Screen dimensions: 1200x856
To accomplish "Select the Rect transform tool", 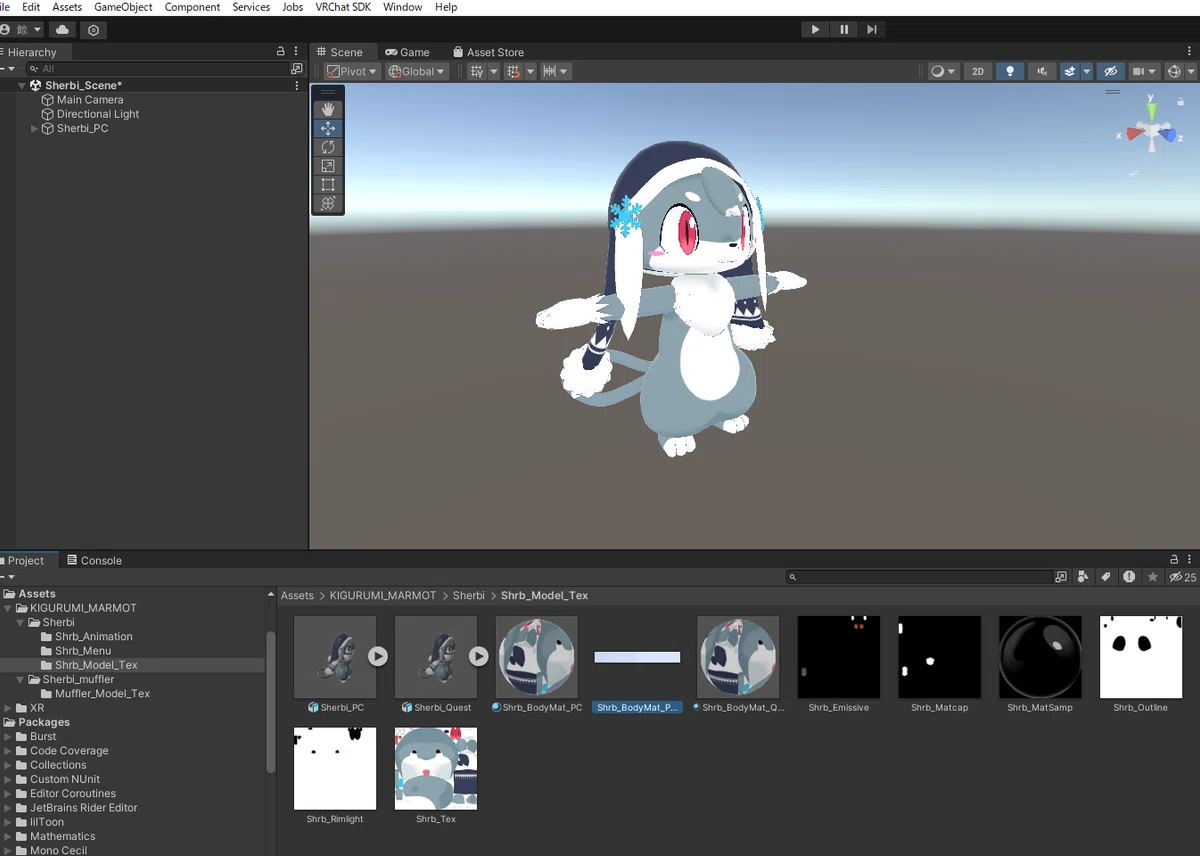I will (x=328, y=185).
